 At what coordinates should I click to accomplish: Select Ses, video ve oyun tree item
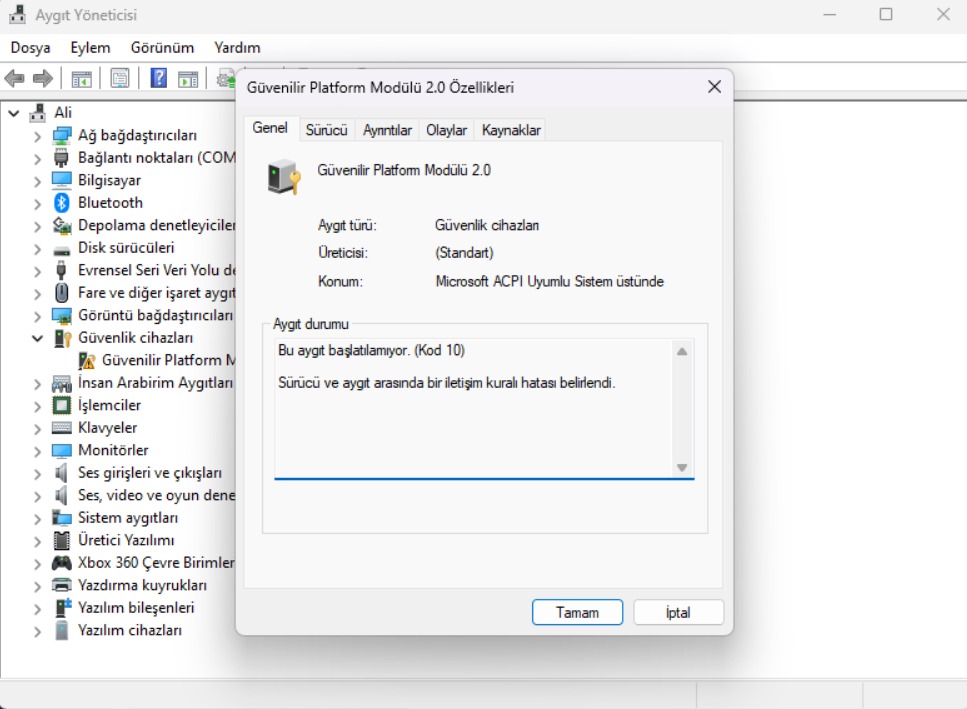click(x=157, y=495)
